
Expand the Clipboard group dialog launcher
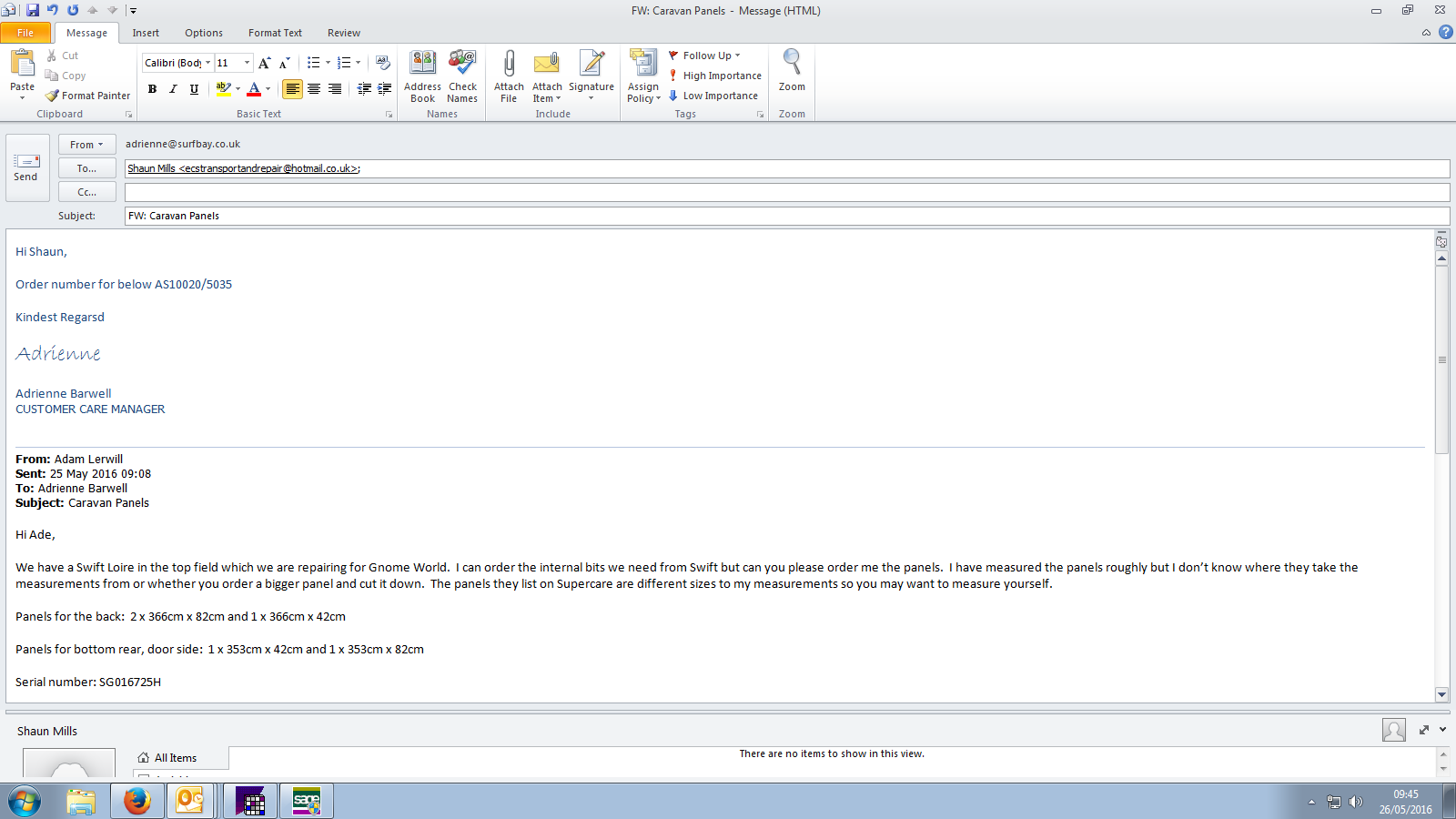[x=128, y=115]
